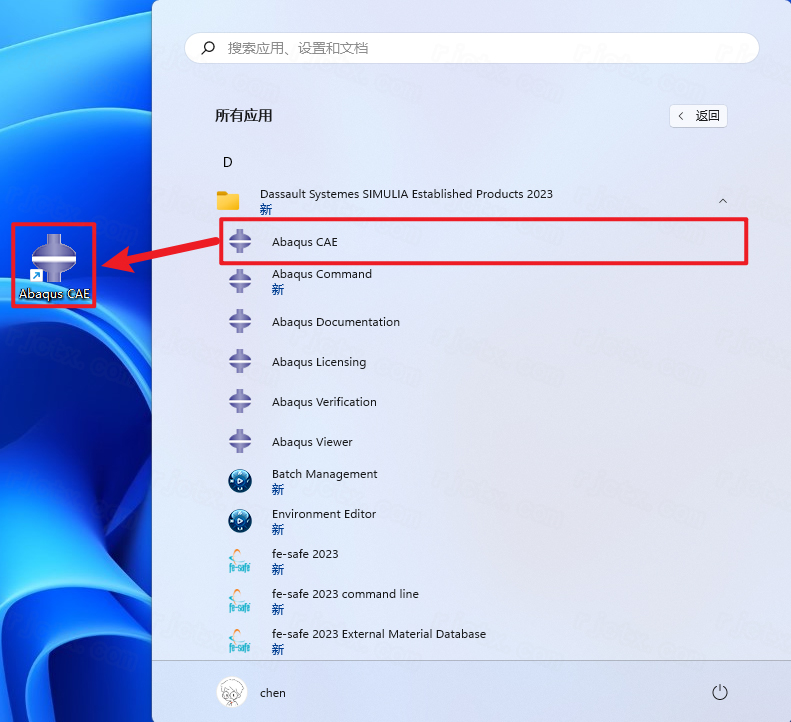791x722 pixels.
Task: Click the power button icon
Action: (x=718, y=692)
